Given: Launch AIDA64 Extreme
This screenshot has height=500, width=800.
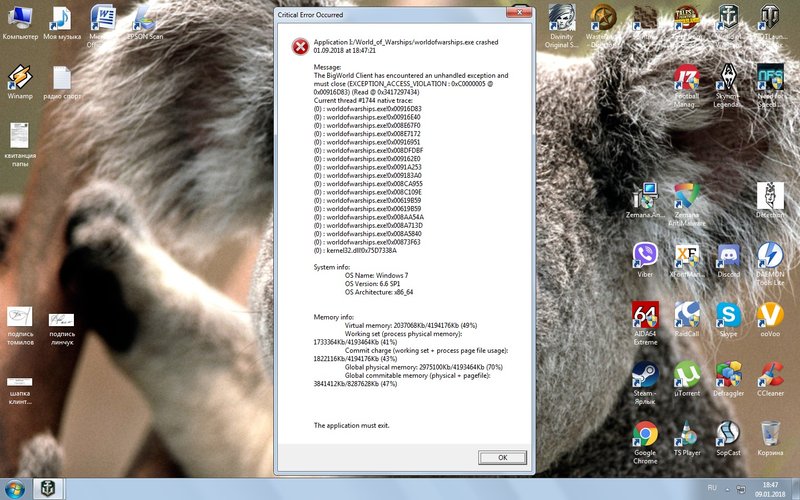Looking at the screenshot, I should coord(645,323).
